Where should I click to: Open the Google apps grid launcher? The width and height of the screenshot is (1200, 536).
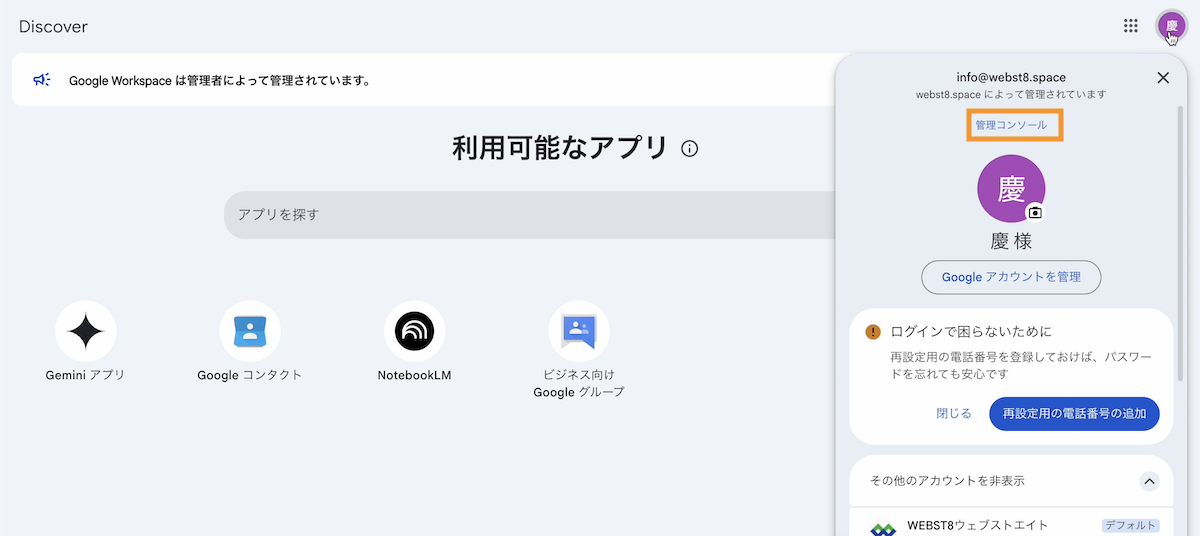pyautogui.click(x=1131, y=26)
